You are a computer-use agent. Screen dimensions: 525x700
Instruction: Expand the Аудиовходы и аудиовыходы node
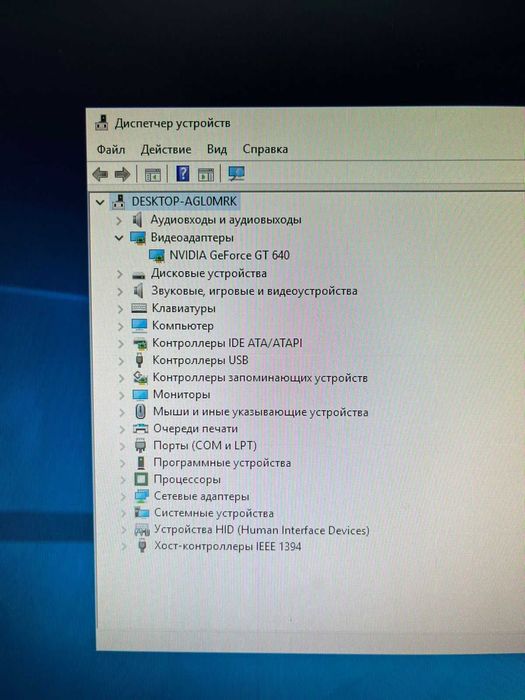coord(119,220)
